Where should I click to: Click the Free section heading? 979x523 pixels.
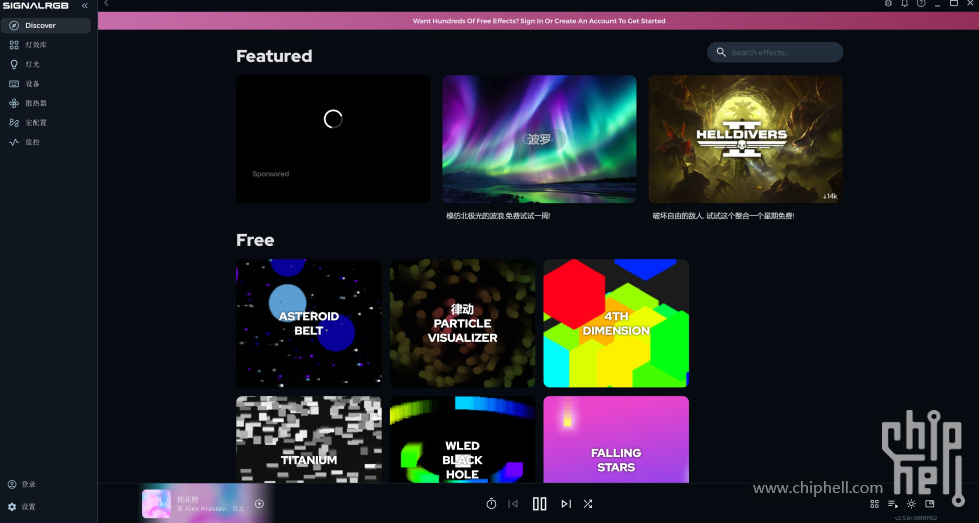coord(255,240)
